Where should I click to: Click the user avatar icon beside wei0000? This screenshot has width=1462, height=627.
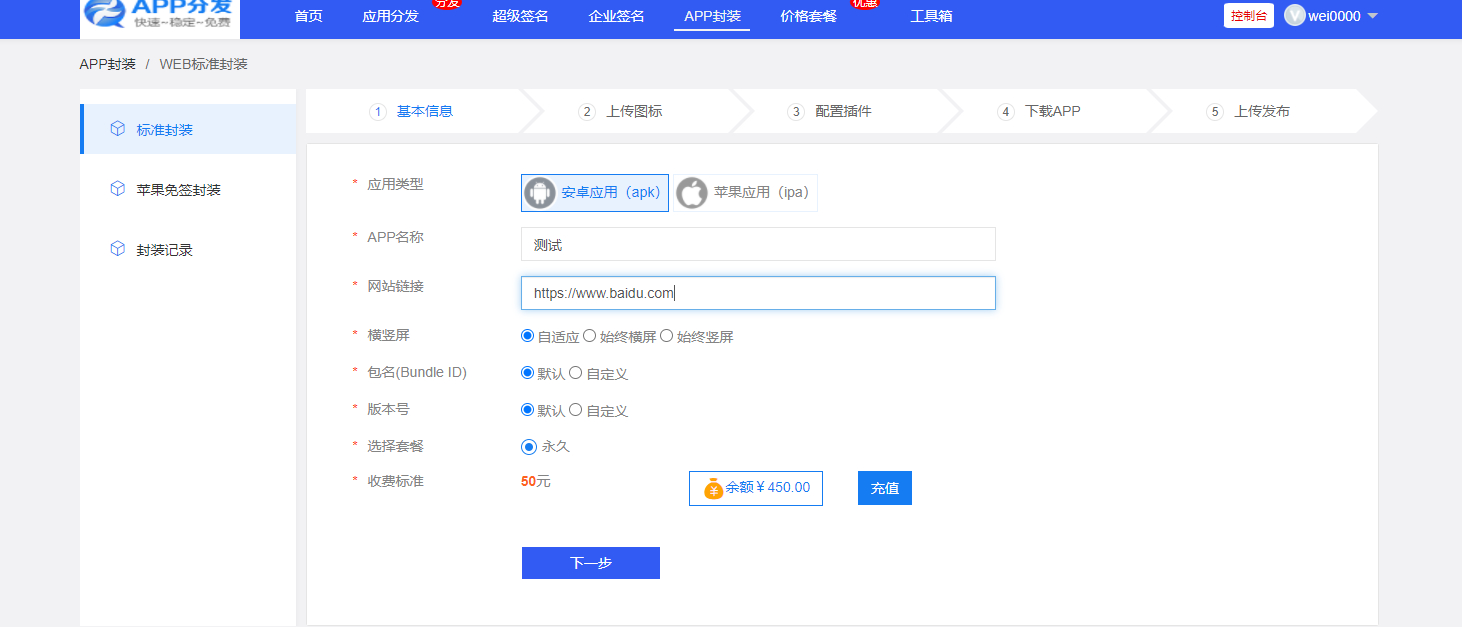coord(1295,16)
